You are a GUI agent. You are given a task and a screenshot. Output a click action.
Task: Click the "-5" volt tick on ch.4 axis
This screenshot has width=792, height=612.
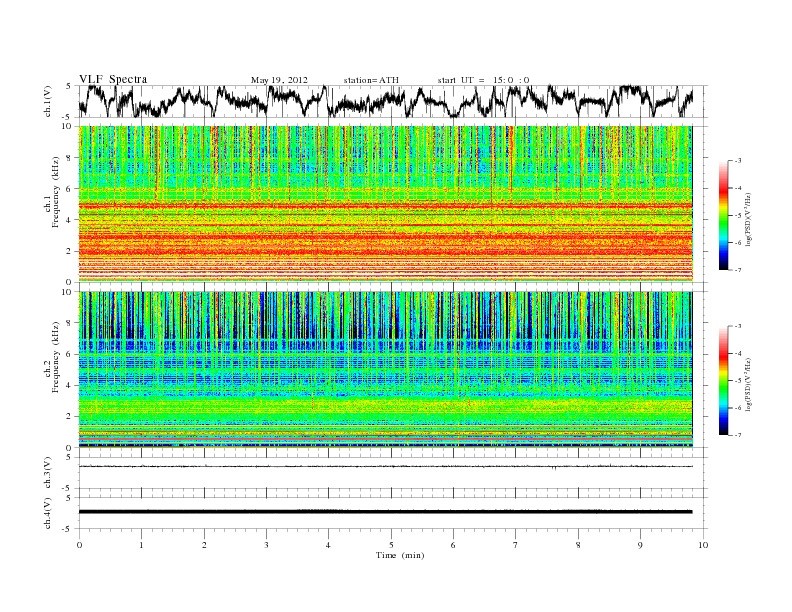(67, 529)
